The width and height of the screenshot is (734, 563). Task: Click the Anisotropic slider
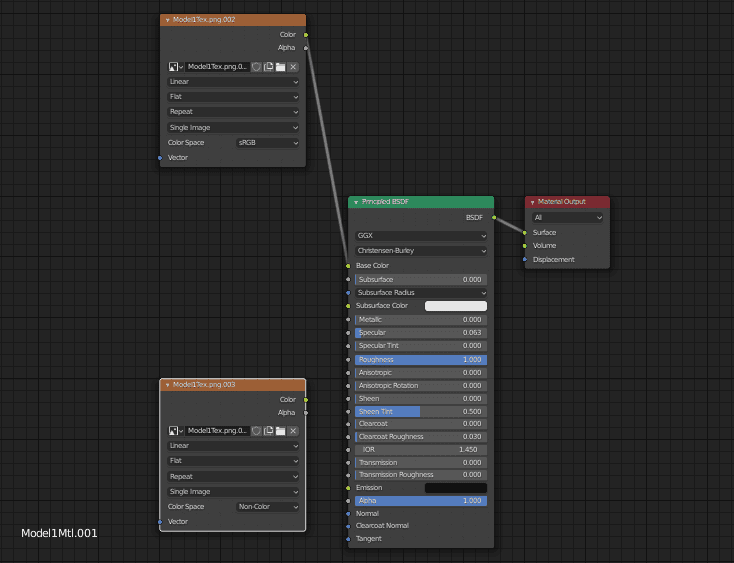(421, 373)
